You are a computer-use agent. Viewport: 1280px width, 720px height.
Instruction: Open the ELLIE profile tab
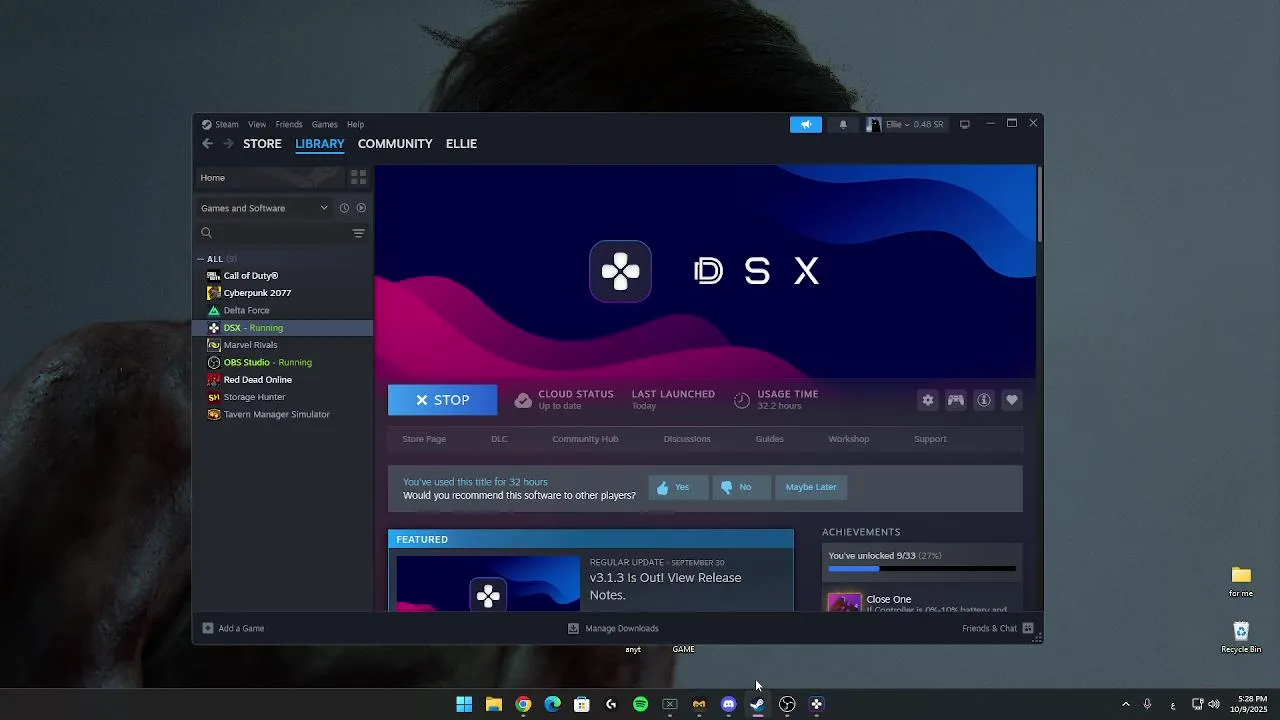[461, 144]
